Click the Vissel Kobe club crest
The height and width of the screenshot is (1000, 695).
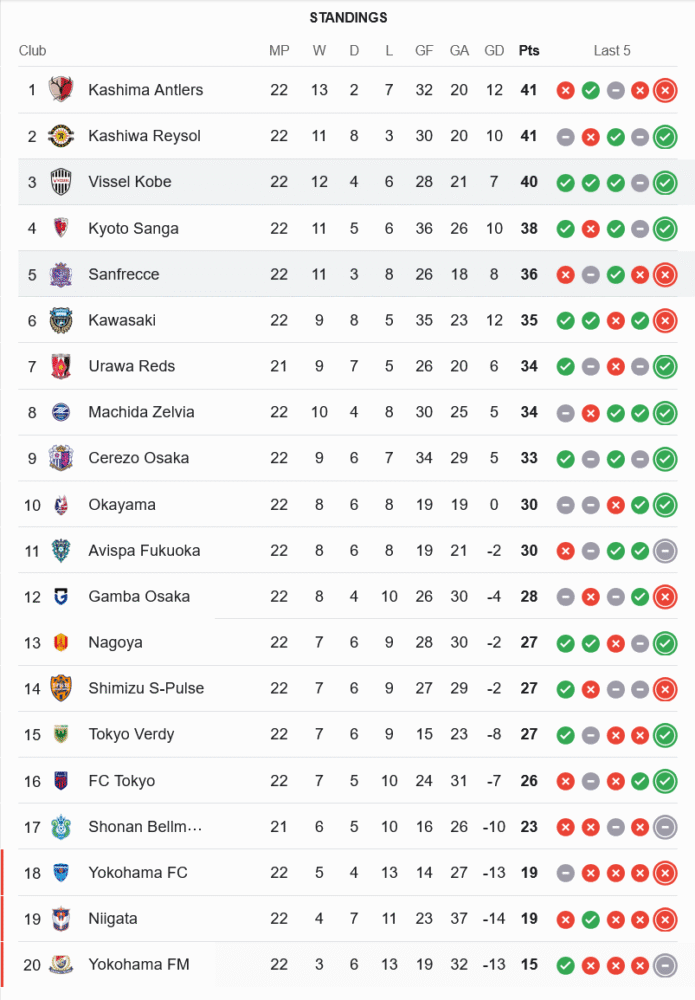coord(62,182)
